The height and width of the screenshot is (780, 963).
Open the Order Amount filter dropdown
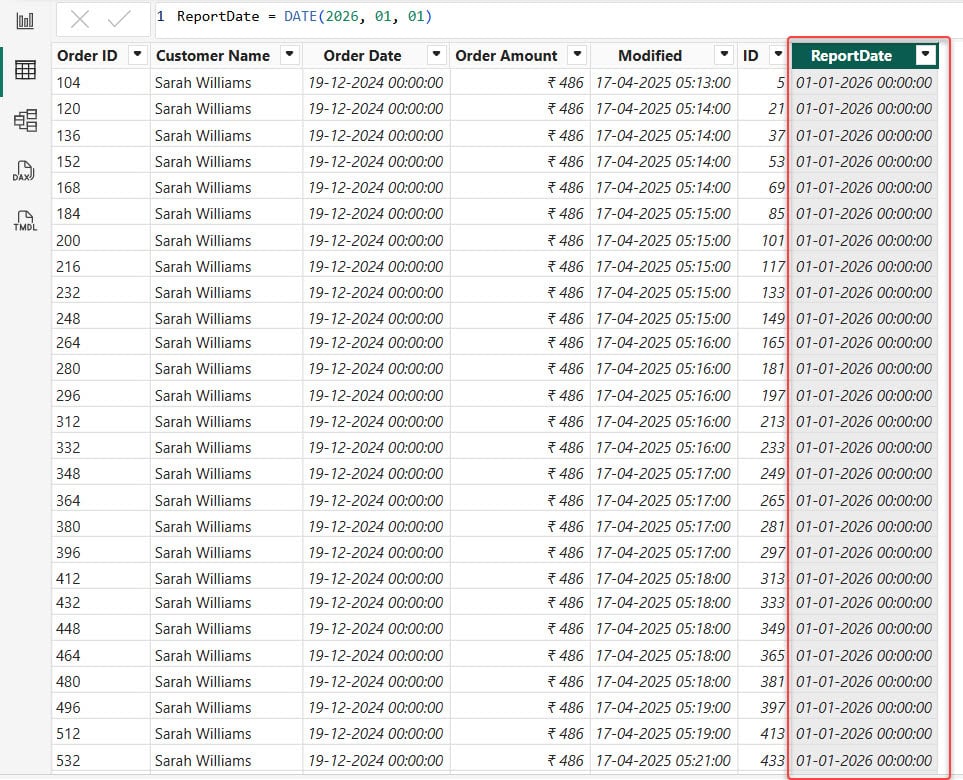(577, 55)
